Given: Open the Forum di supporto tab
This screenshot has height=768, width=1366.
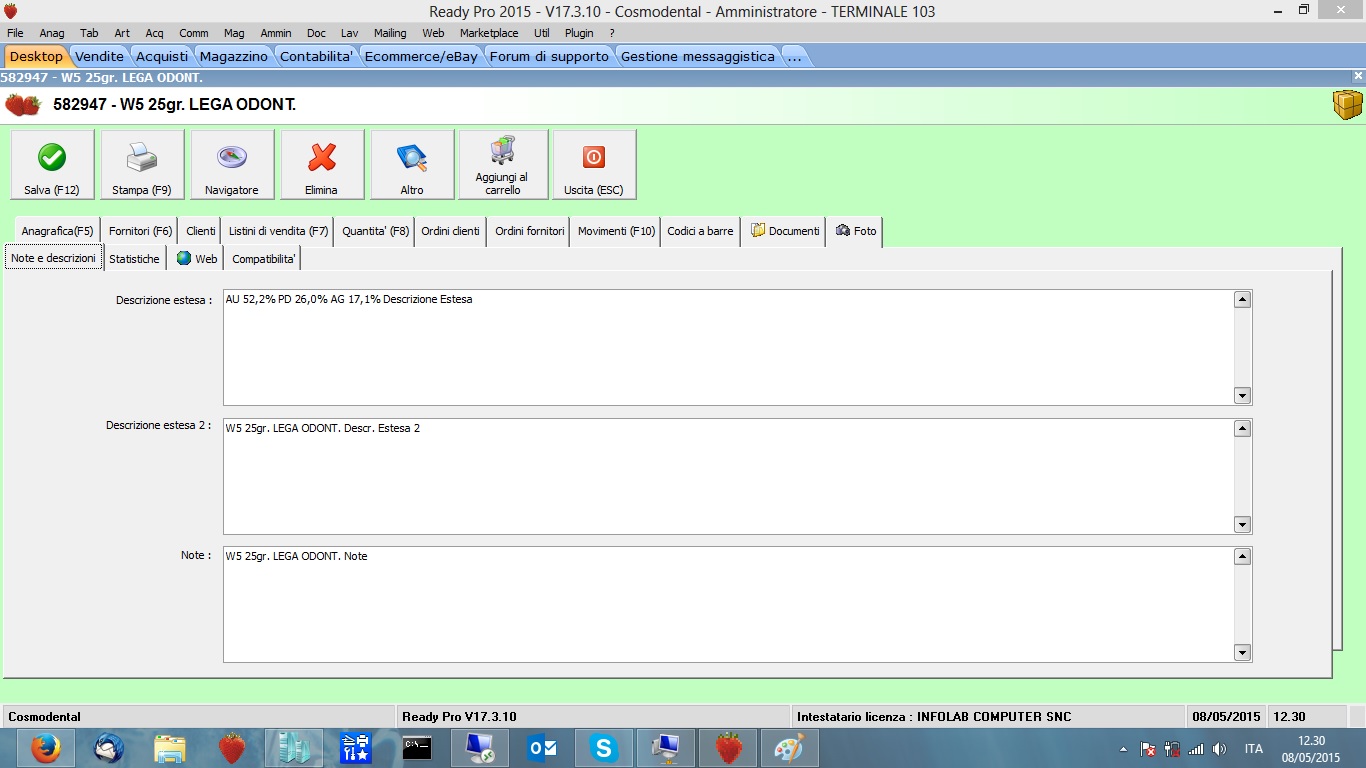Looking at the screenshot, I should click(x=549, y=56).
